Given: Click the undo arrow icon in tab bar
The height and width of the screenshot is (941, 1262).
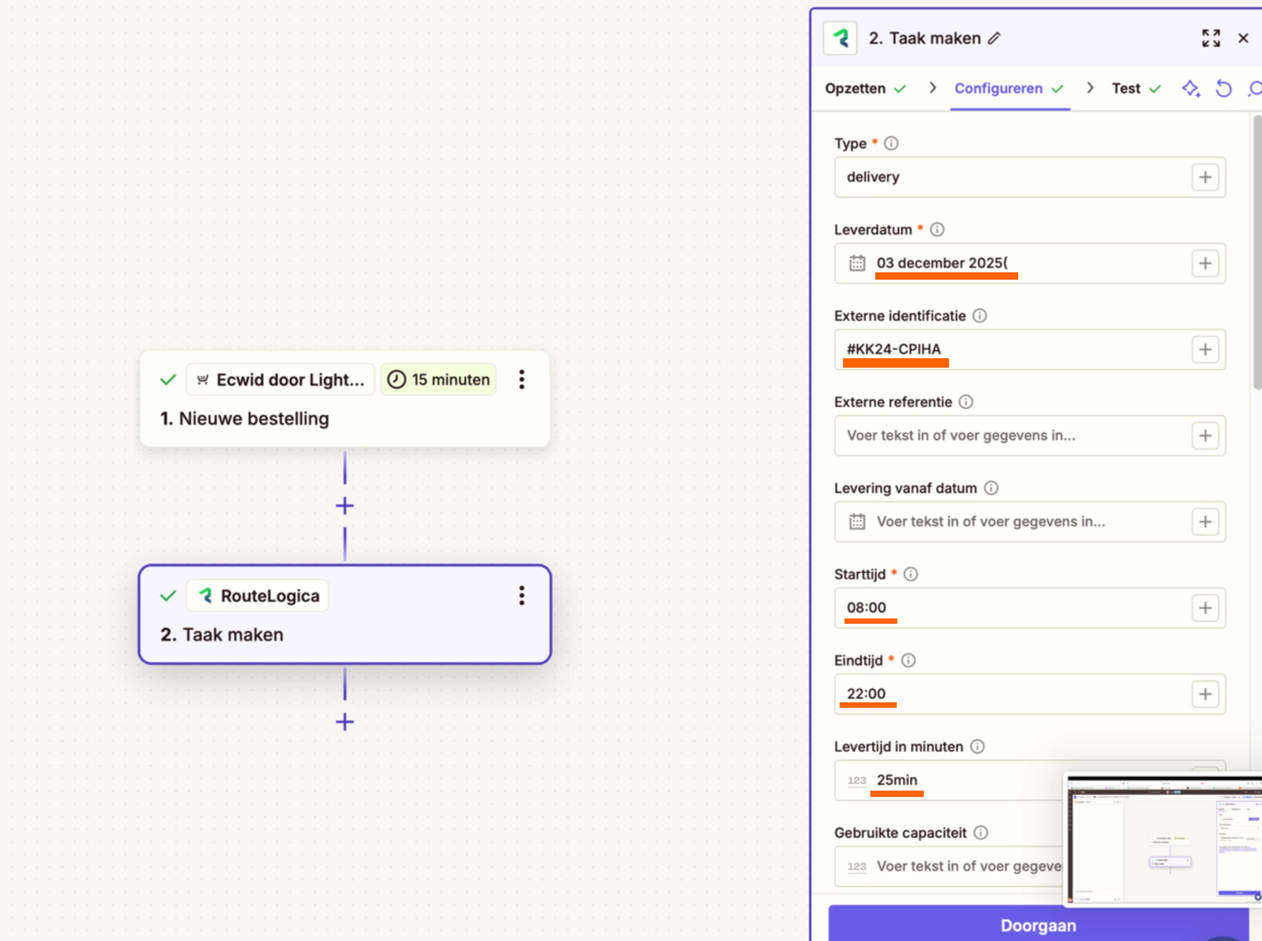Looking at the screenshot, I should pos(1223,89).
